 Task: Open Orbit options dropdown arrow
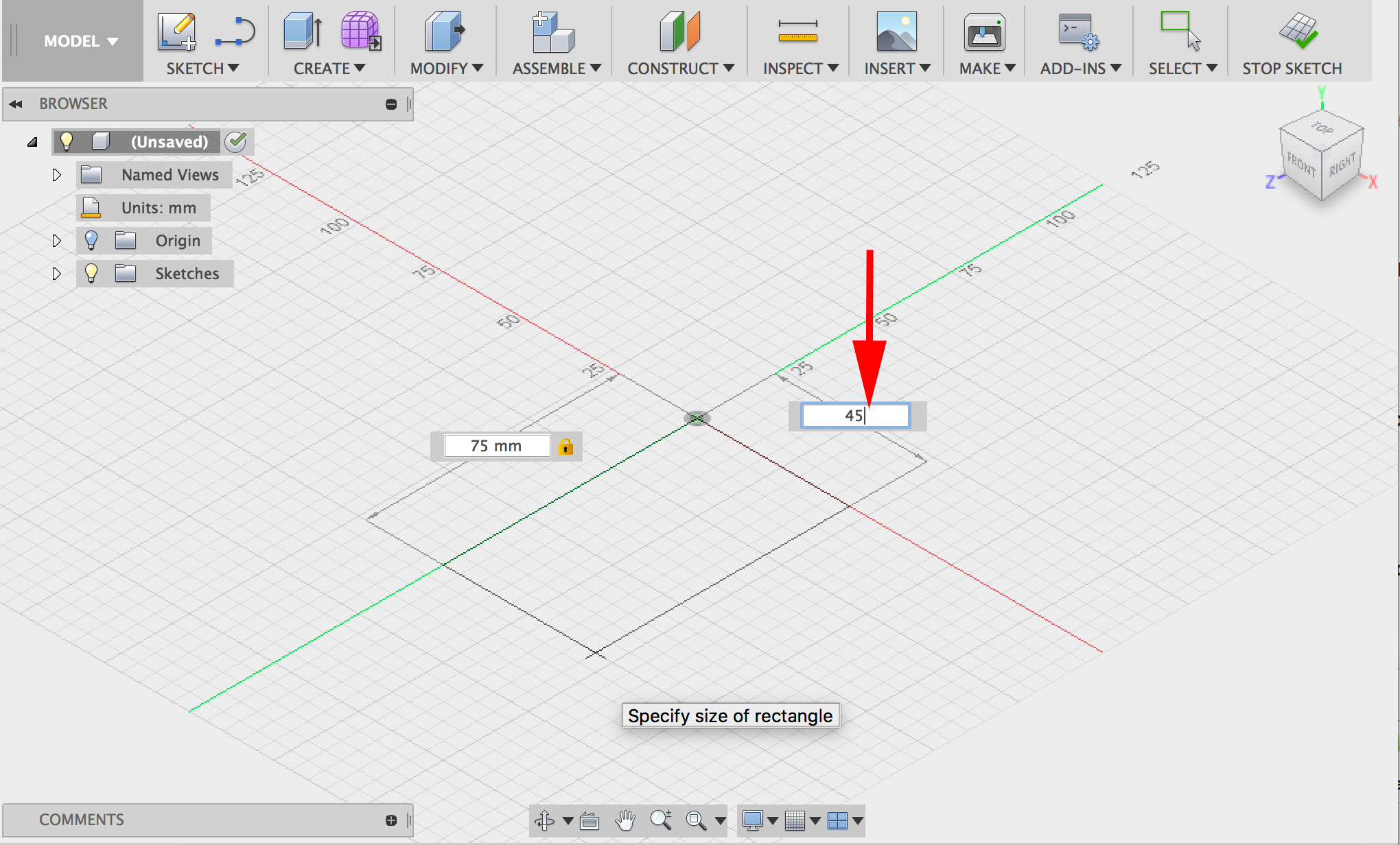point(568,820)
